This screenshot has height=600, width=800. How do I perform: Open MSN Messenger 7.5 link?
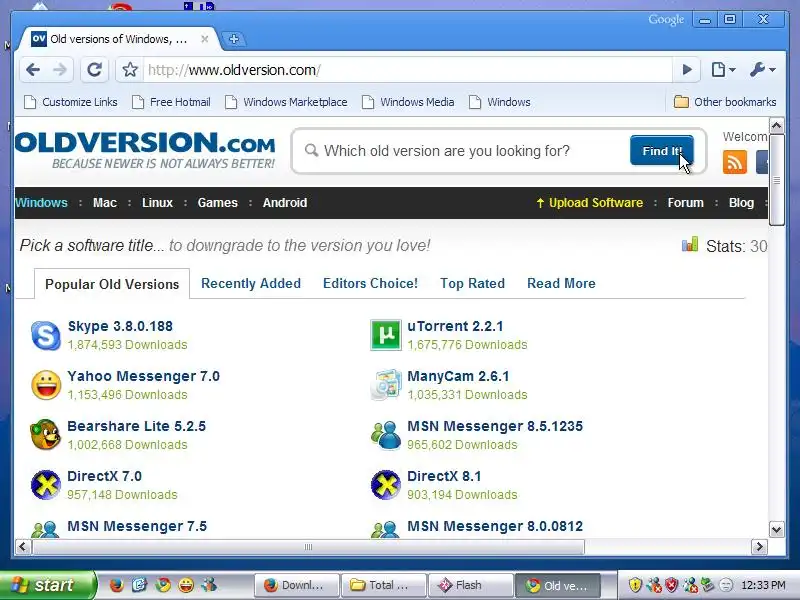(137, 526)
